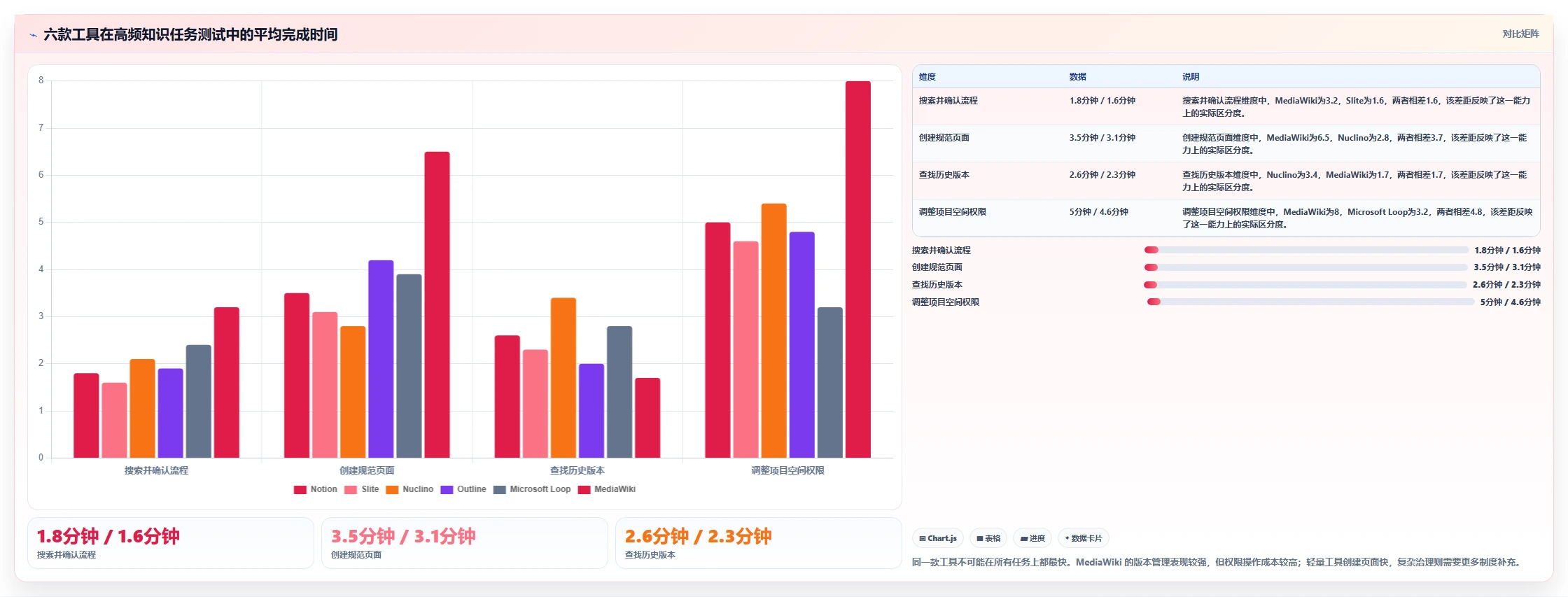This screenshot has height=597, width=1568.
Task: Click the 查找历史版本 progress bar
Action: [x=1305, y=285]
